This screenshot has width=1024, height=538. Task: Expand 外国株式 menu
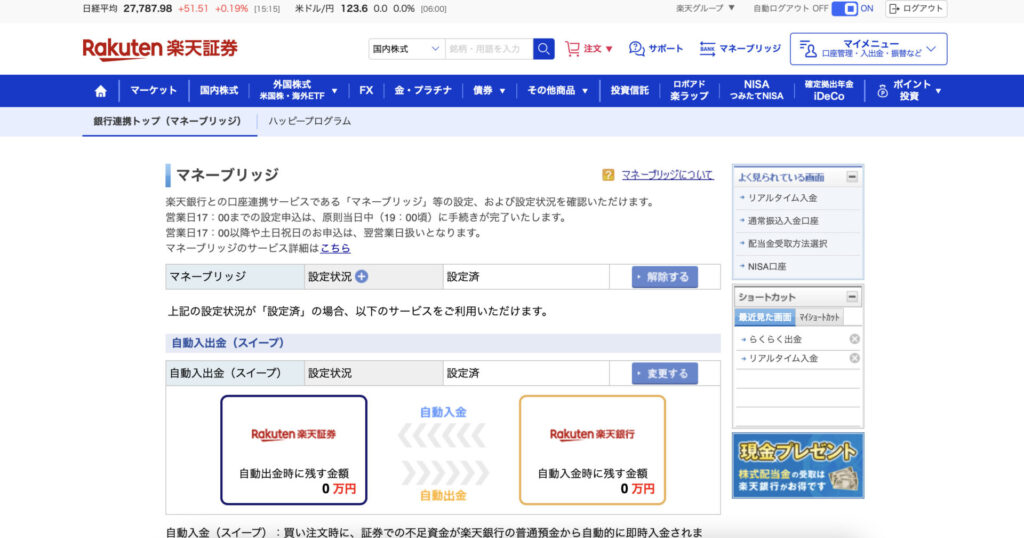(x=298, y=91)
